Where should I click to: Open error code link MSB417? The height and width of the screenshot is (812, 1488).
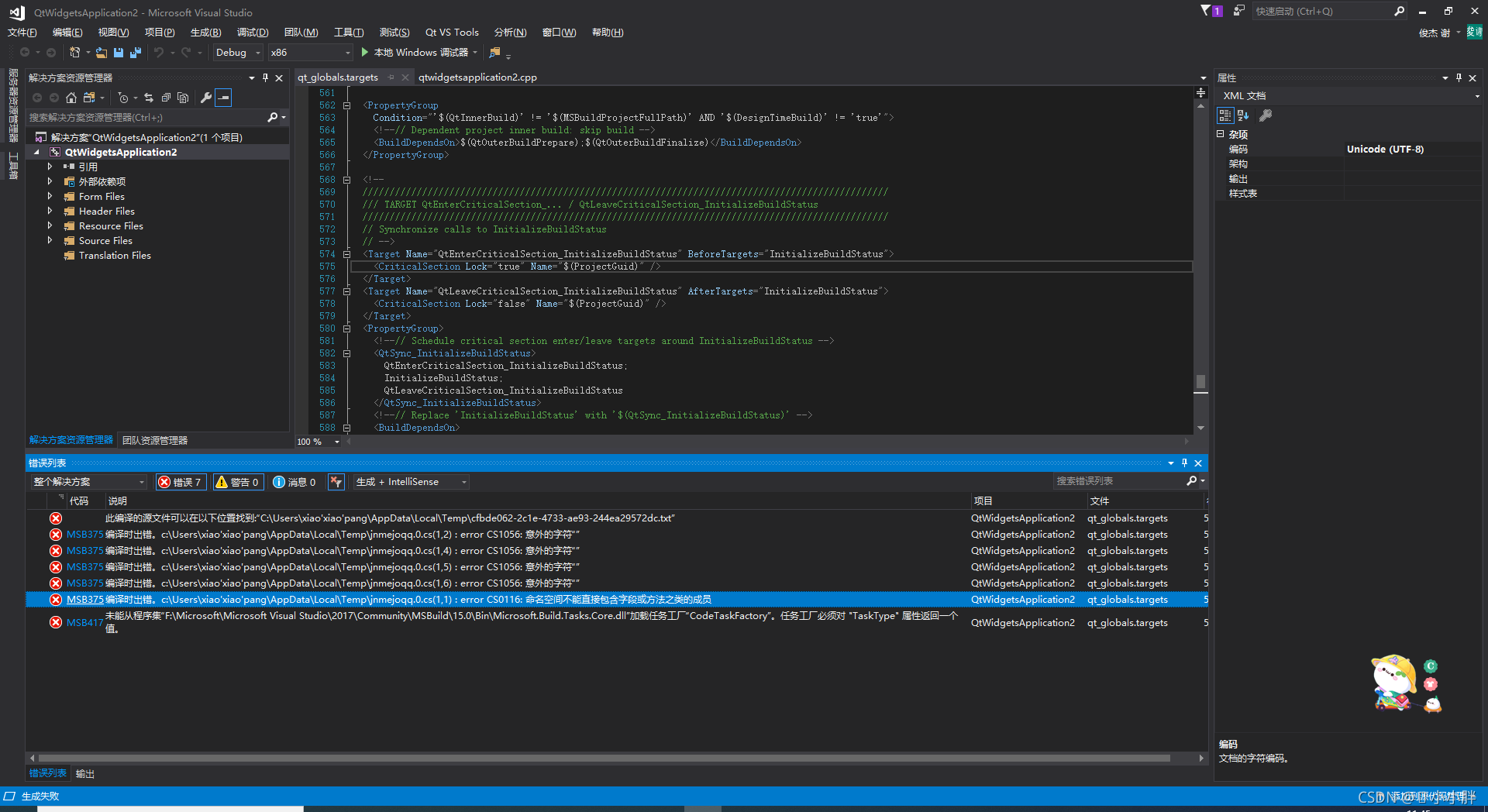[x=85, y=623]
